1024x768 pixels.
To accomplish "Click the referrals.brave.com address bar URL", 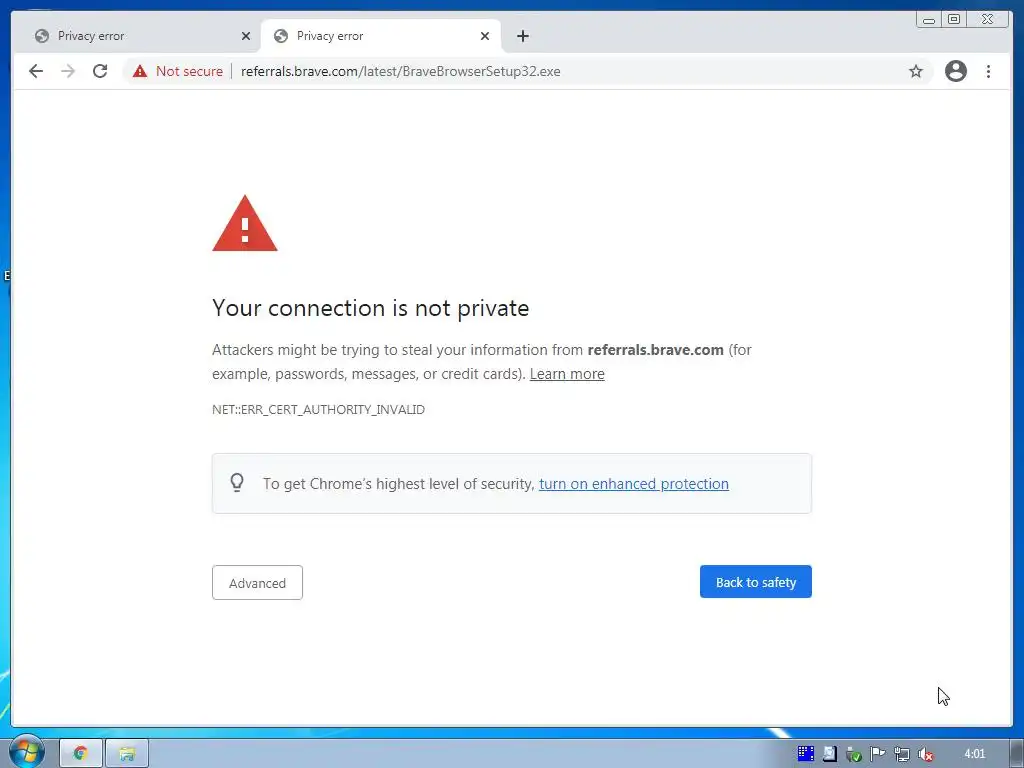I will (400, 71).
